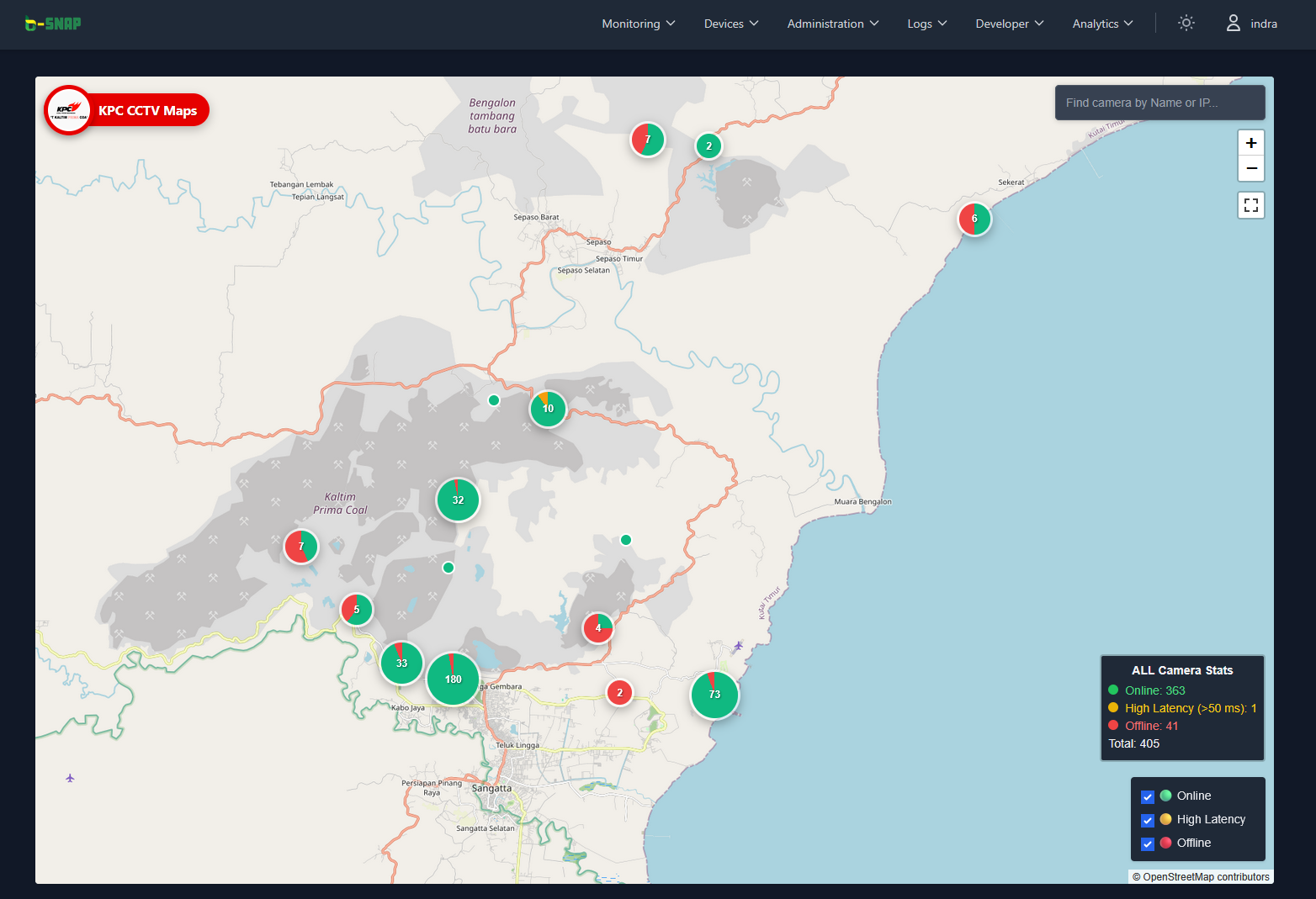Click the 180-camera cluster marker
1316x899 pixels.
point(453,679)
